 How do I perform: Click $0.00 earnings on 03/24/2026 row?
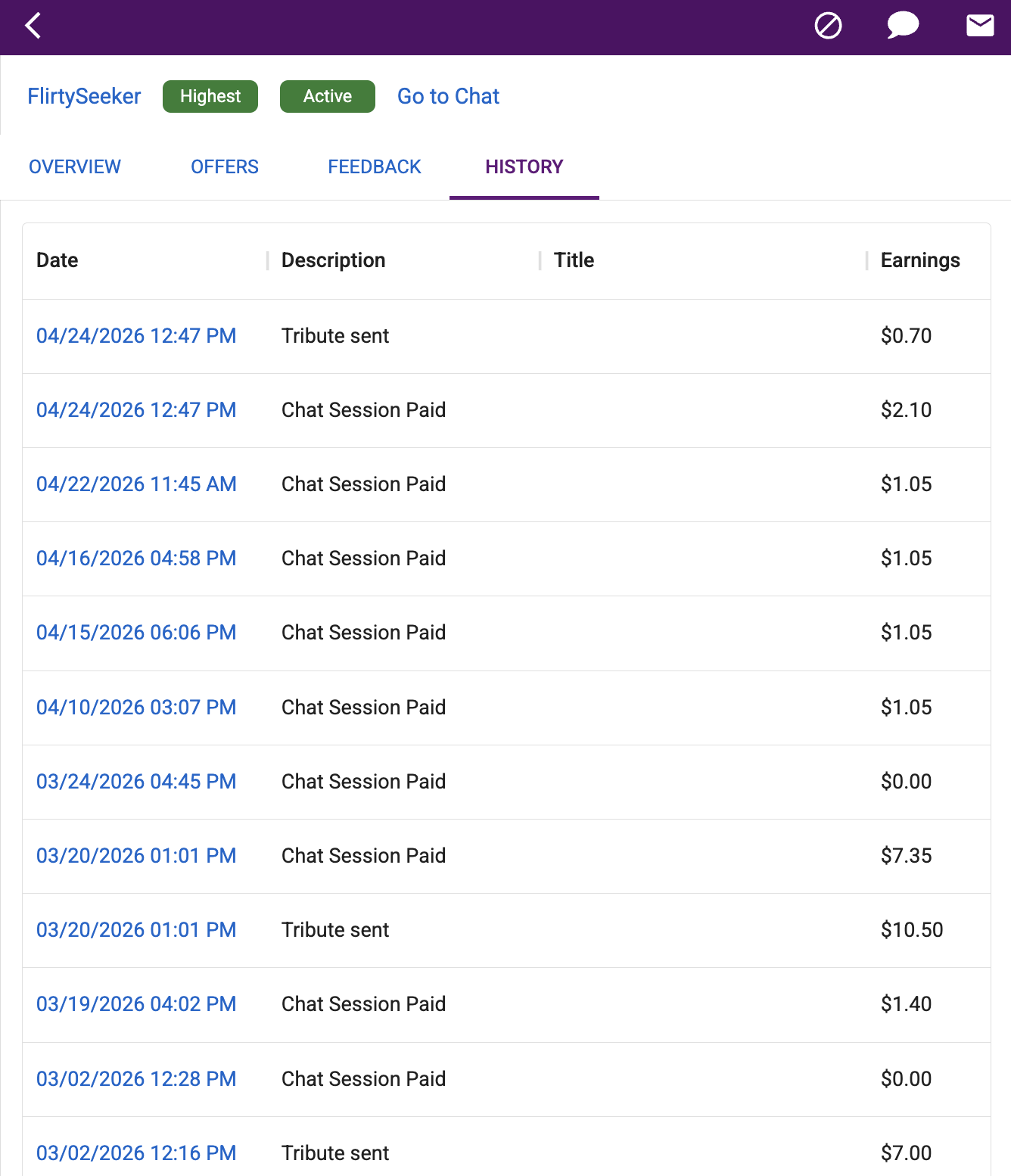coord(906,781)
